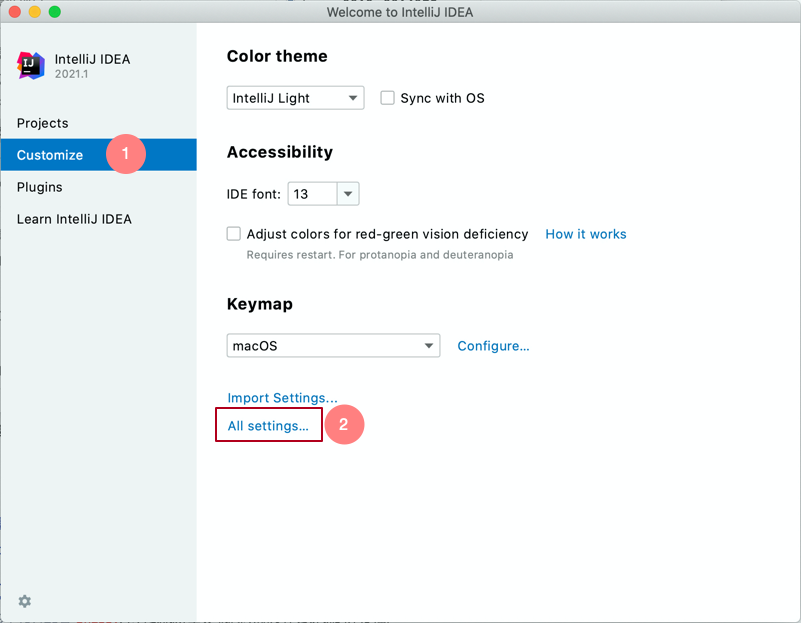
Task: Expand the IDE font size dropdown arrow
Action: [348, 194]
